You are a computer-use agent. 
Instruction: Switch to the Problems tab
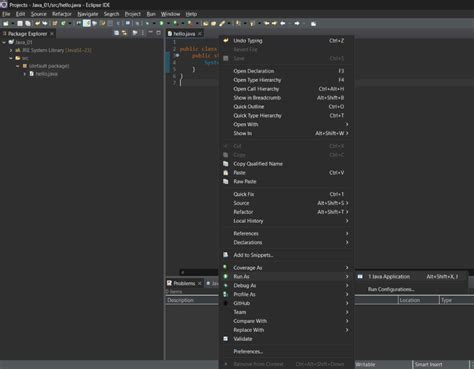tap(184, 283)
